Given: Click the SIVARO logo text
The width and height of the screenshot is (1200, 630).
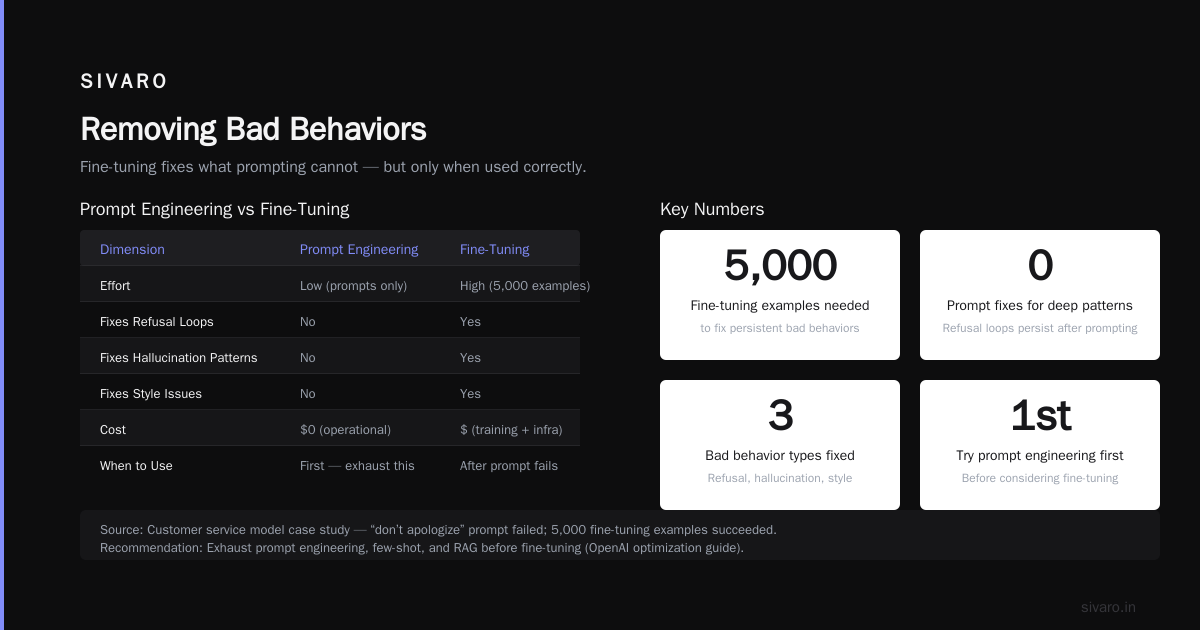Looking at the screenshot, I should pos(124,82).
